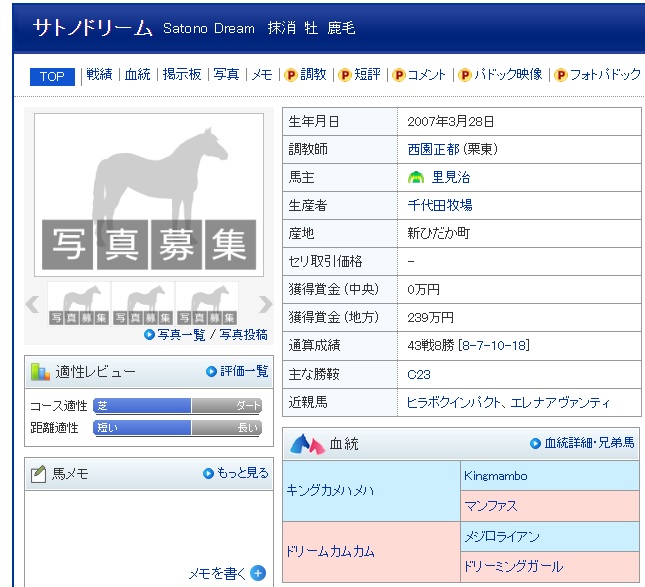Click the plus icon next to メモを書く

258,573
